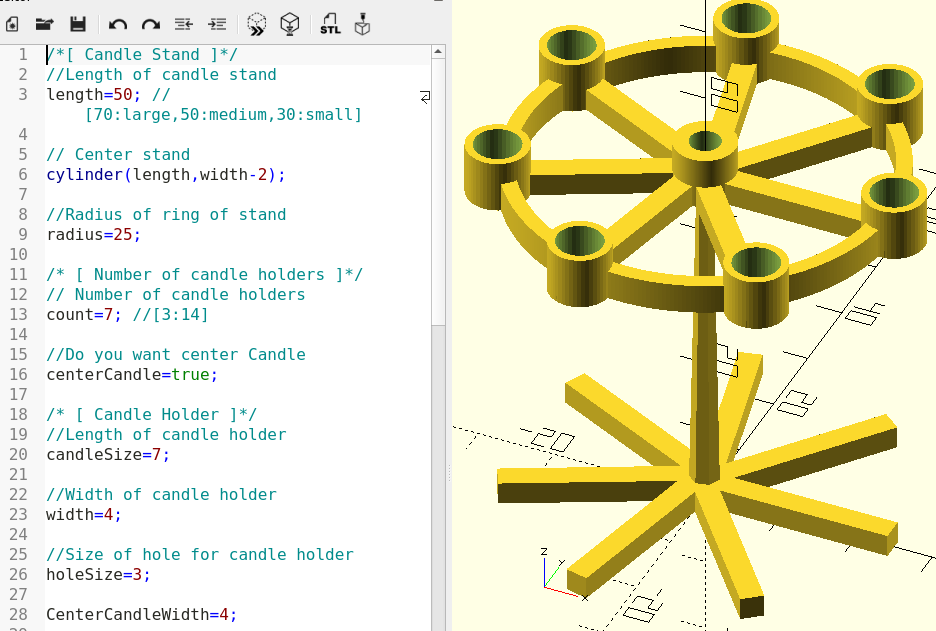Image resolution: width=936 pixels, height=631 pixels.
Task: Send the model to a 3D print service
Action: click(x=362, y=23)
